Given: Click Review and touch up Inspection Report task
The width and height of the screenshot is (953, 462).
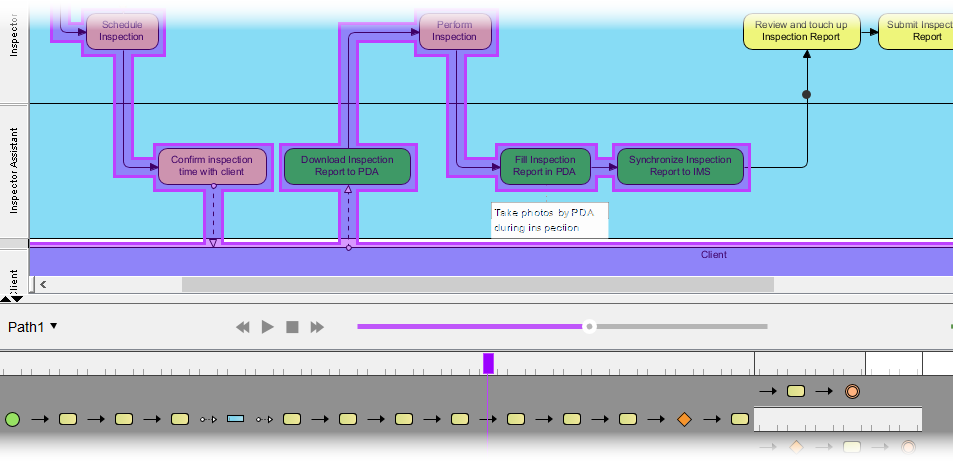Looking at the screenshot, I should [x=807, y=31].
